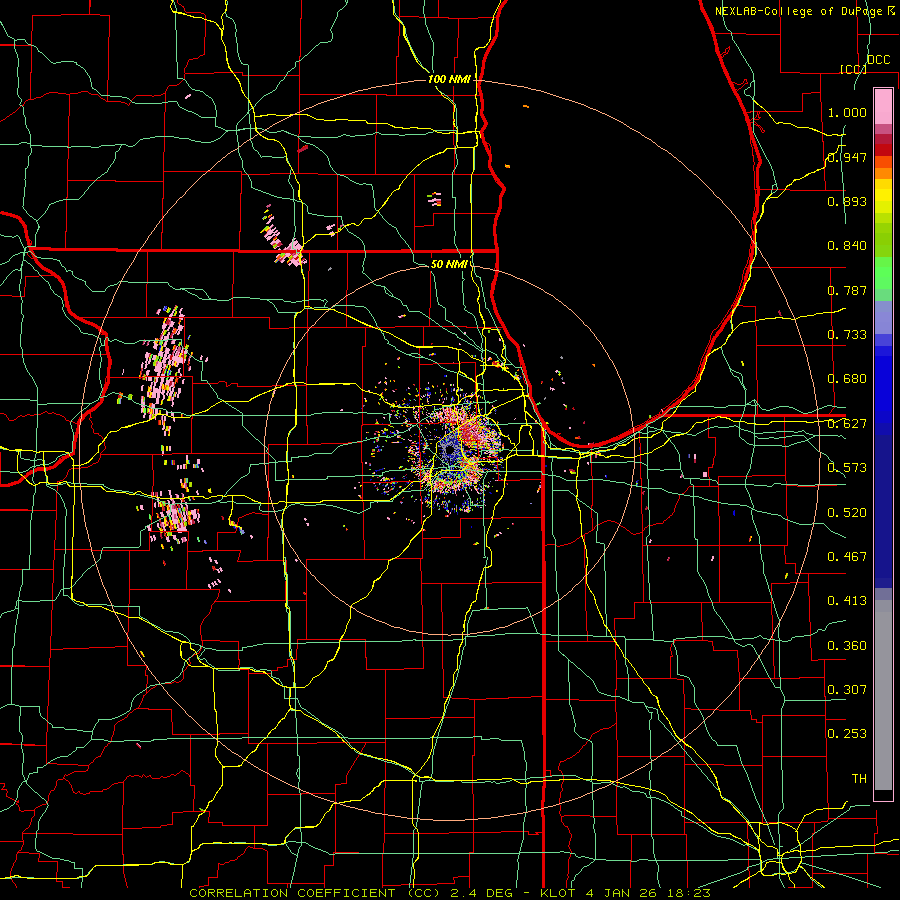The height and width of the screenshot is (900, 900).
Task: Select the 0.307 scale value
Action: click(847, 690)
